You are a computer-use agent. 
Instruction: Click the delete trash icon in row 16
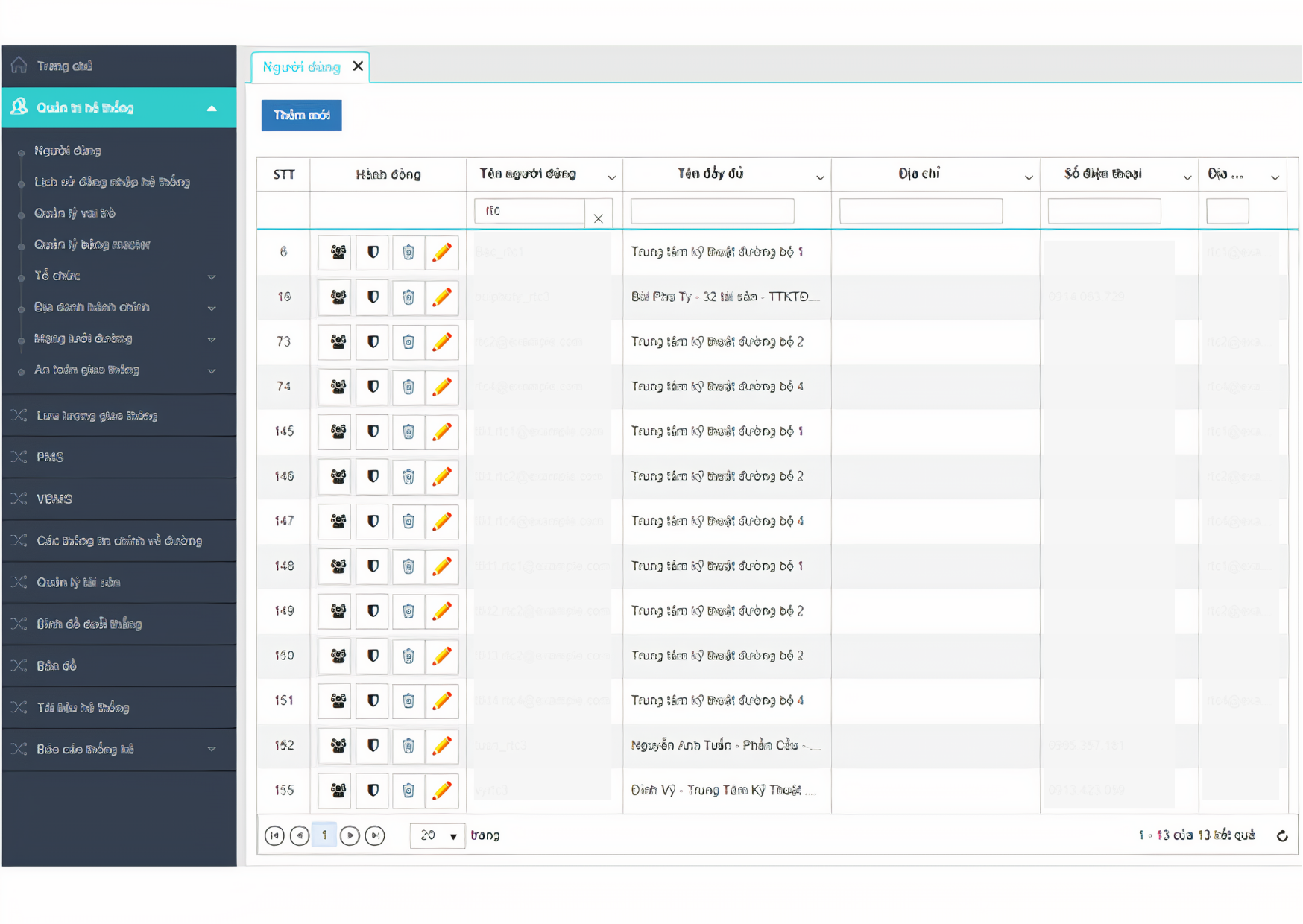408,297
